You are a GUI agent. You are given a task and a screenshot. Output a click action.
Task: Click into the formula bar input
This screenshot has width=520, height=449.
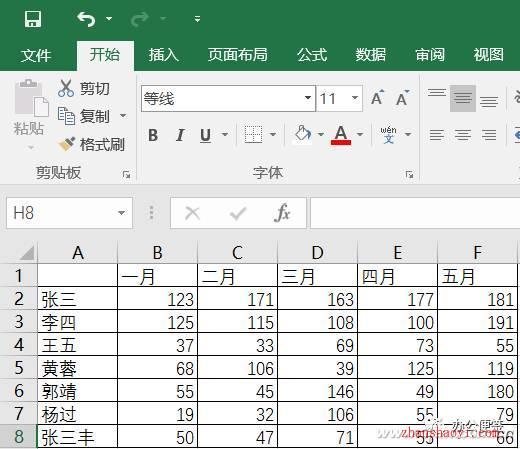tap(415, 213)
